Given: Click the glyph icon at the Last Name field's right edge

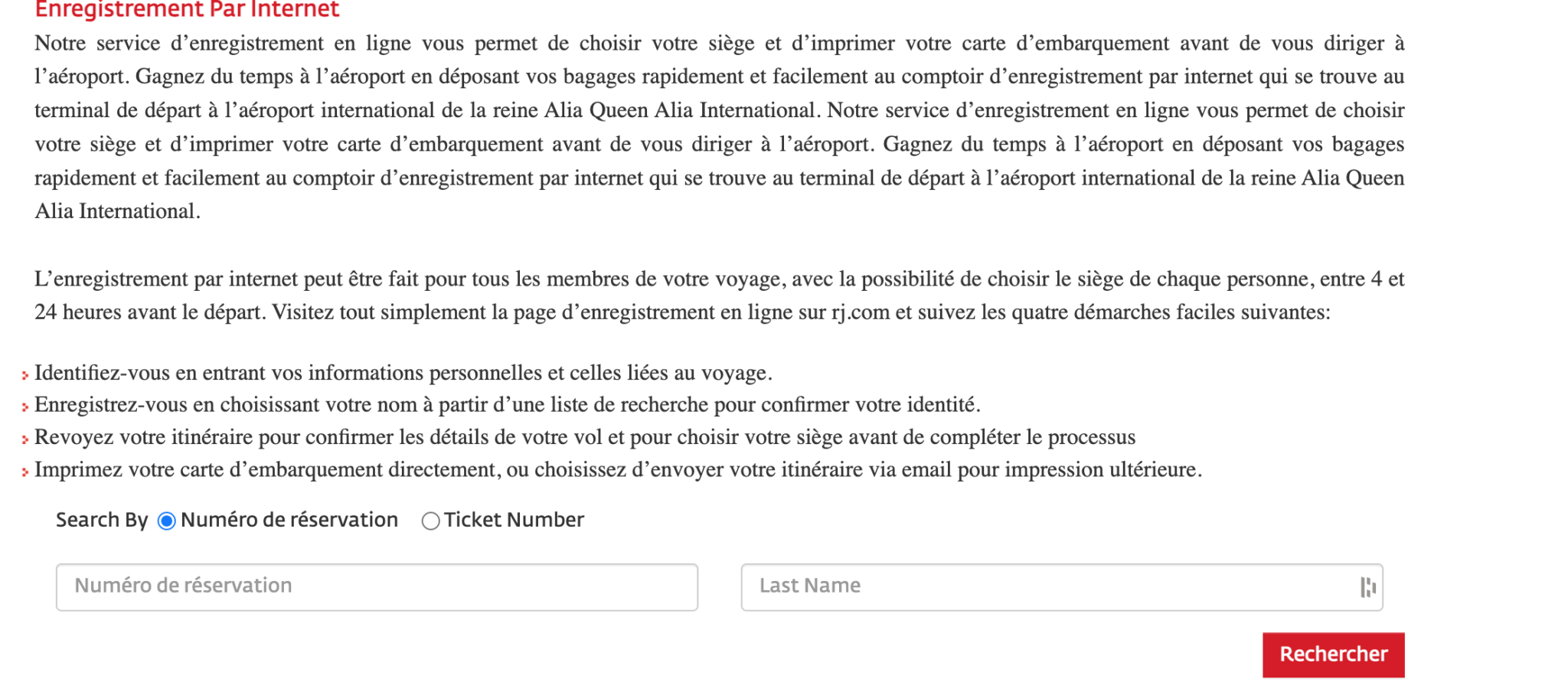Looking at the screenshot, I should (x=1368, y=586).
